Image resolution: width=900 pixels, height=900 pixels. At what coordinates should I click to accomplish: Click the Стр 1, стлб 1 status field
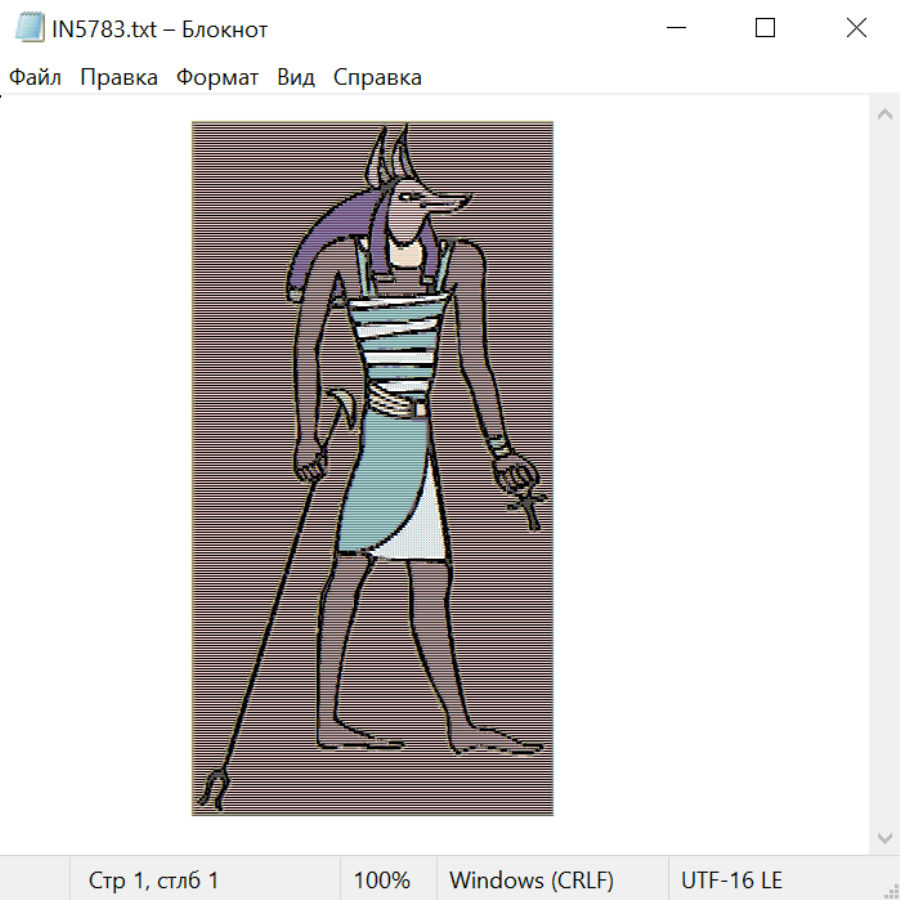[x=154, y=881]
